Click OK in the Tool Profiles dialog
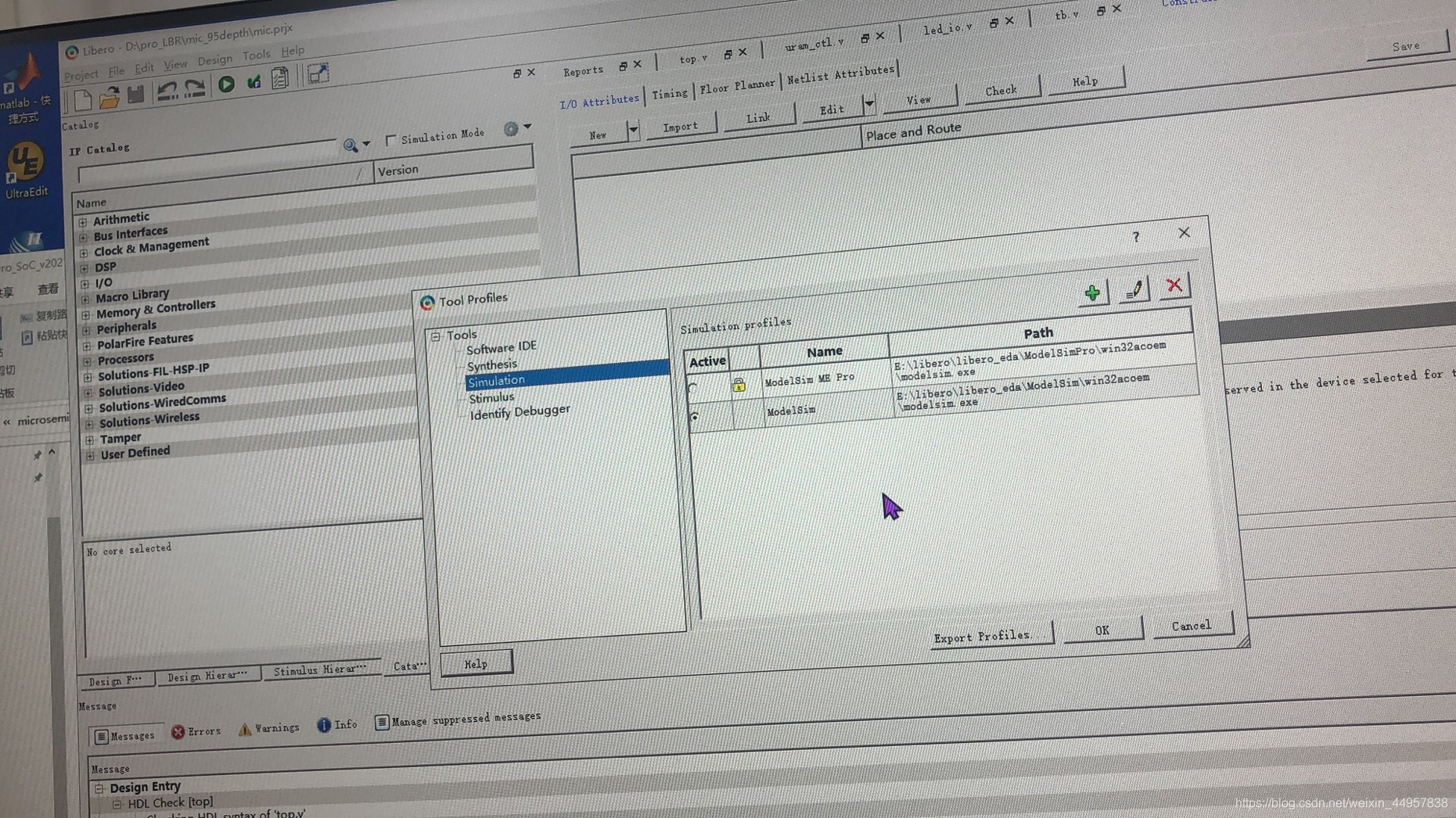This screenshot has height=818, width=1456. click(x=1102, y=630)
